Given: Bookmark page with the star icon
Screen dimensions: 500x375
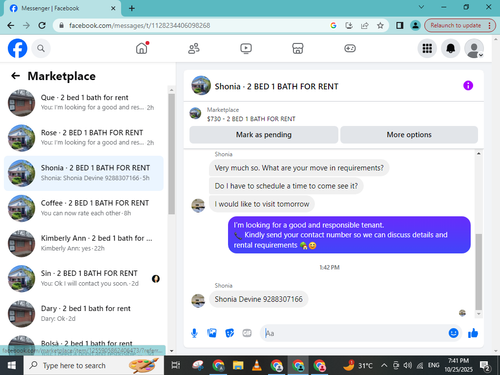Looking at the screenshot, I should pyautogui.click(x=380, y=26).
